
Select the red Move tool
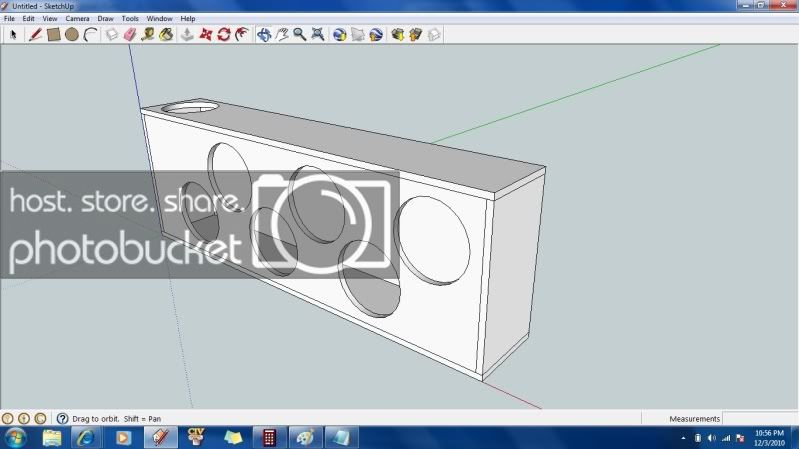coord(206,35)
